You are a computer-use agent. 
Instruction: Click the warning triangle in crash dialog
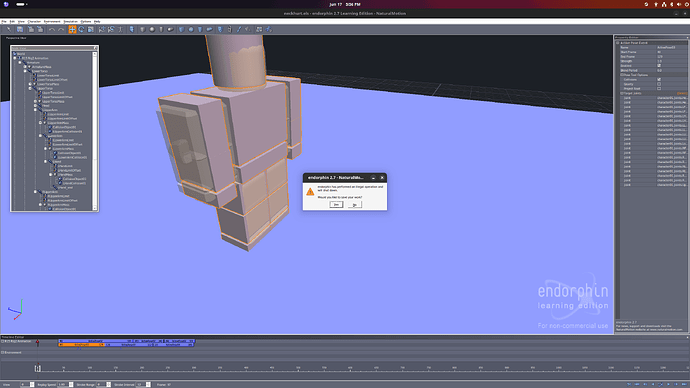(x=310, y=192)
